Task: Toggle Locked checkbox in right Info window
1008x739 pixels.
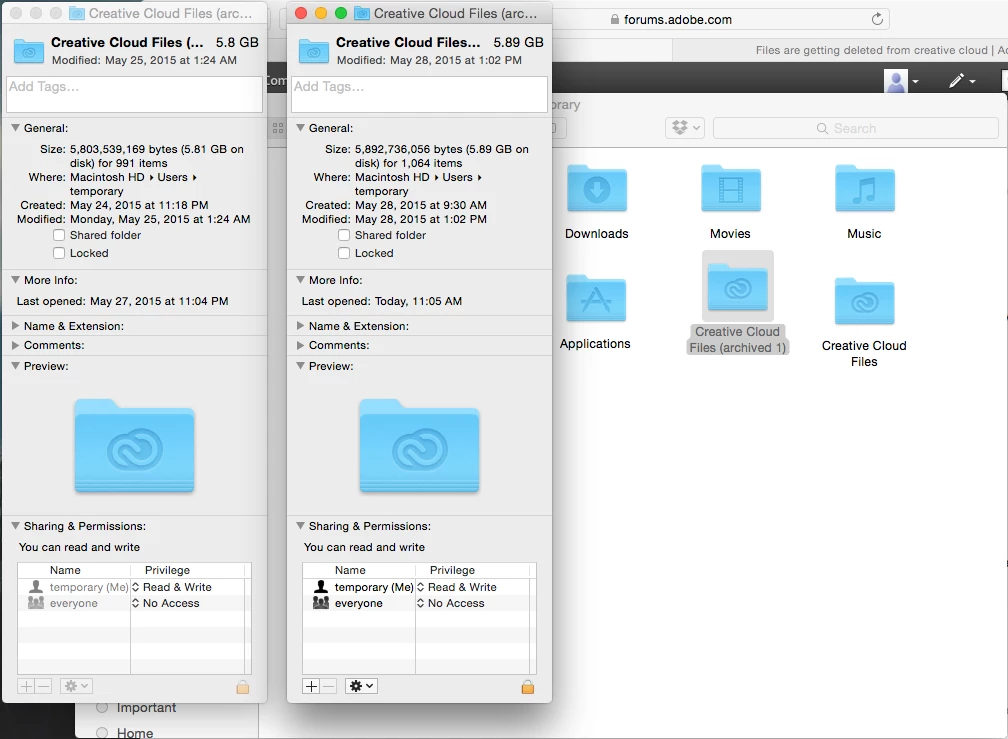Action: tap(344, 253)
